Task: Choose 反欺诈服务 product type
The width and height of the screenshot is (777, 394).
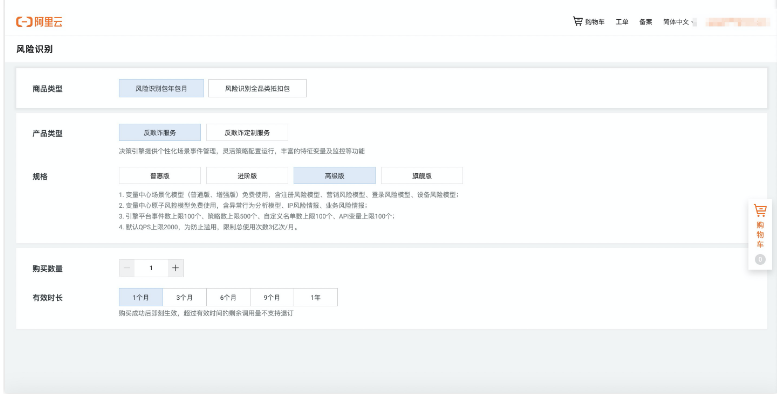Action: pyautogui.click(x=160, y=133)
